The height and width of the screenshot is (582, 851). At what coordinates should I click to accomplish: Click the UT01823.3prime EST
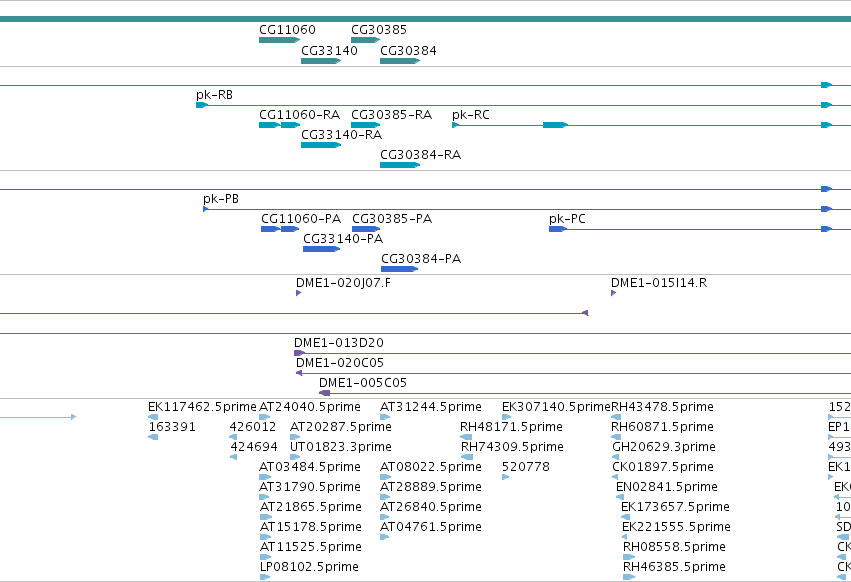click(x=295, y=457)
